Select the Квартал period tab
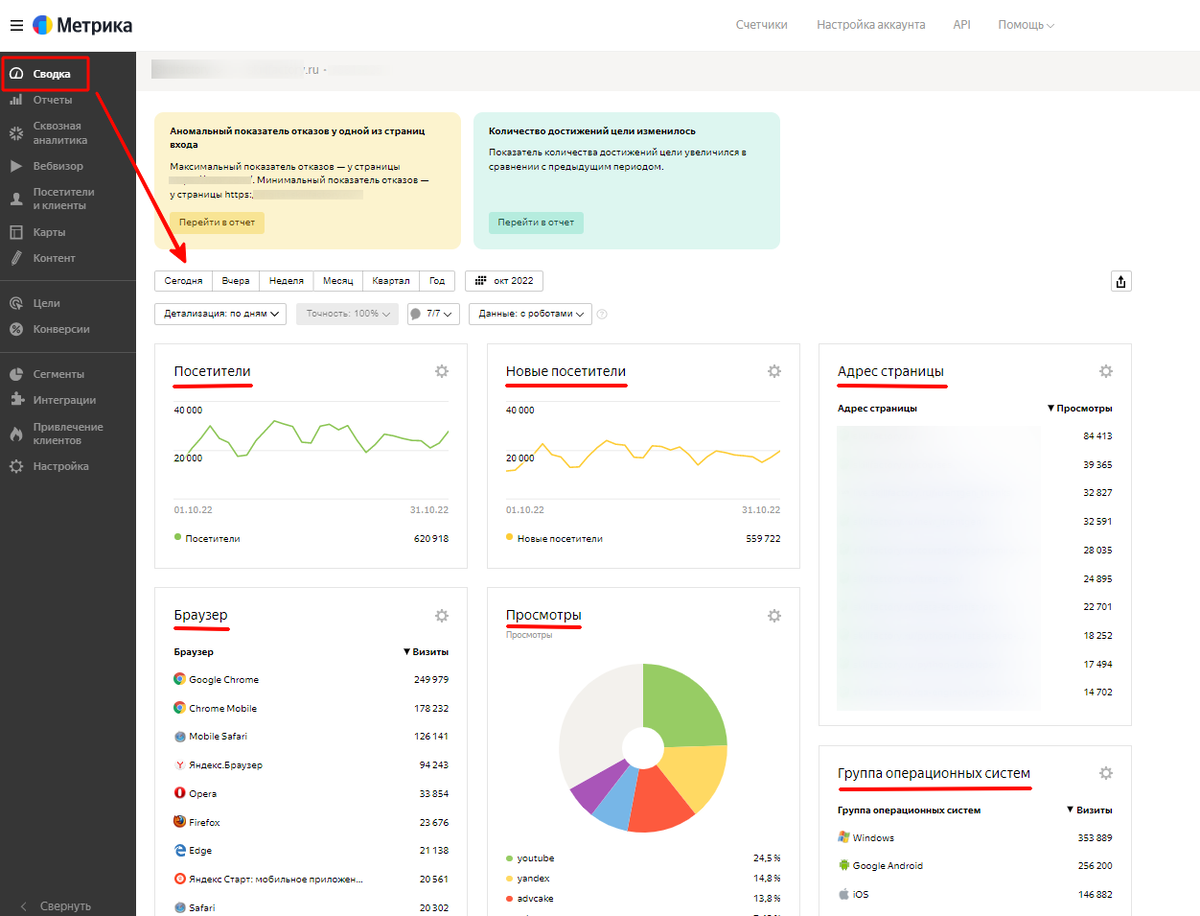The height and width of the screenshot is (916, 1200). click(x=390, y=281)
